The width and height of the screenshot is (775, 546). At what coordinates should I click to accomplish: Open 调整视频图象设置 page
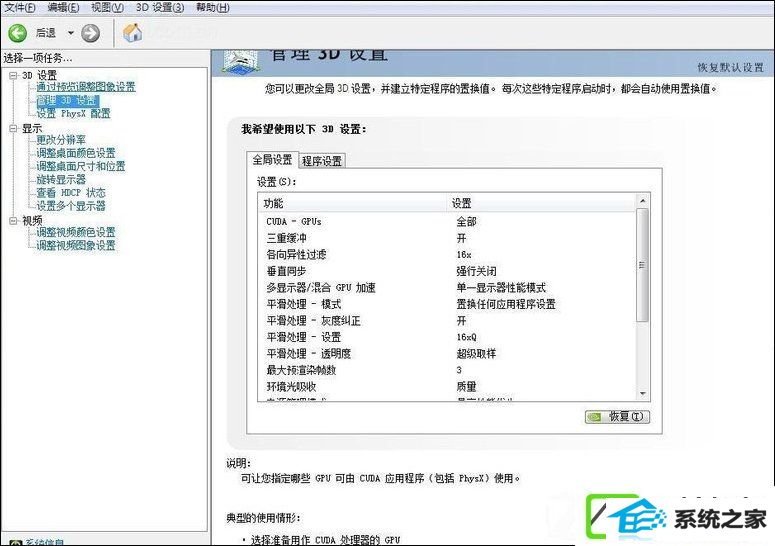76,245
